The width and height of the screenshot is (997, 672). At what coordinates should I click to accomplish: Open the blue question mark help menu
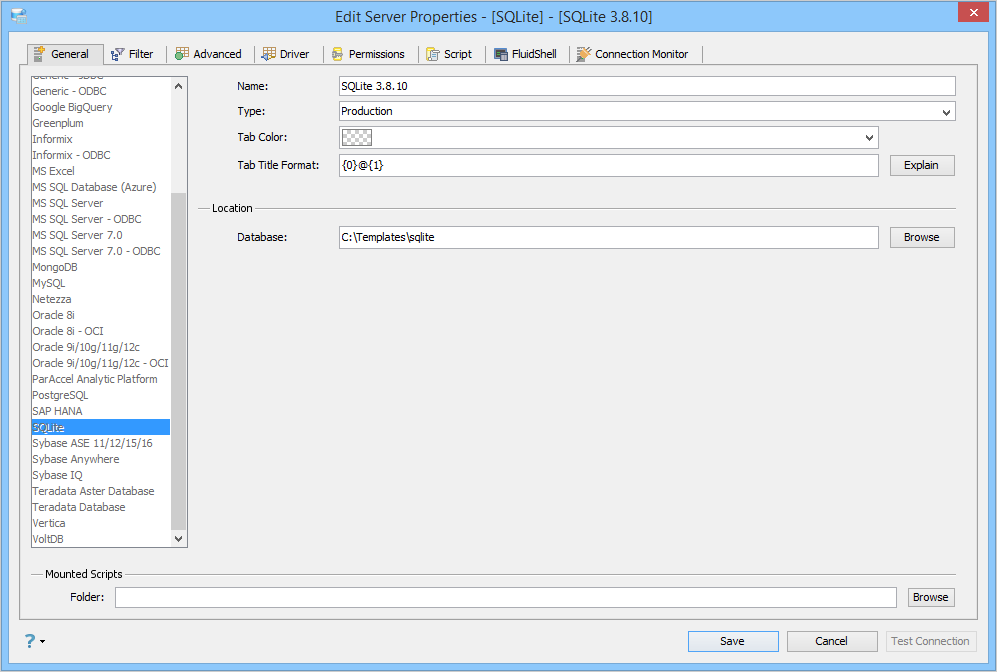(x=34, y=641)
